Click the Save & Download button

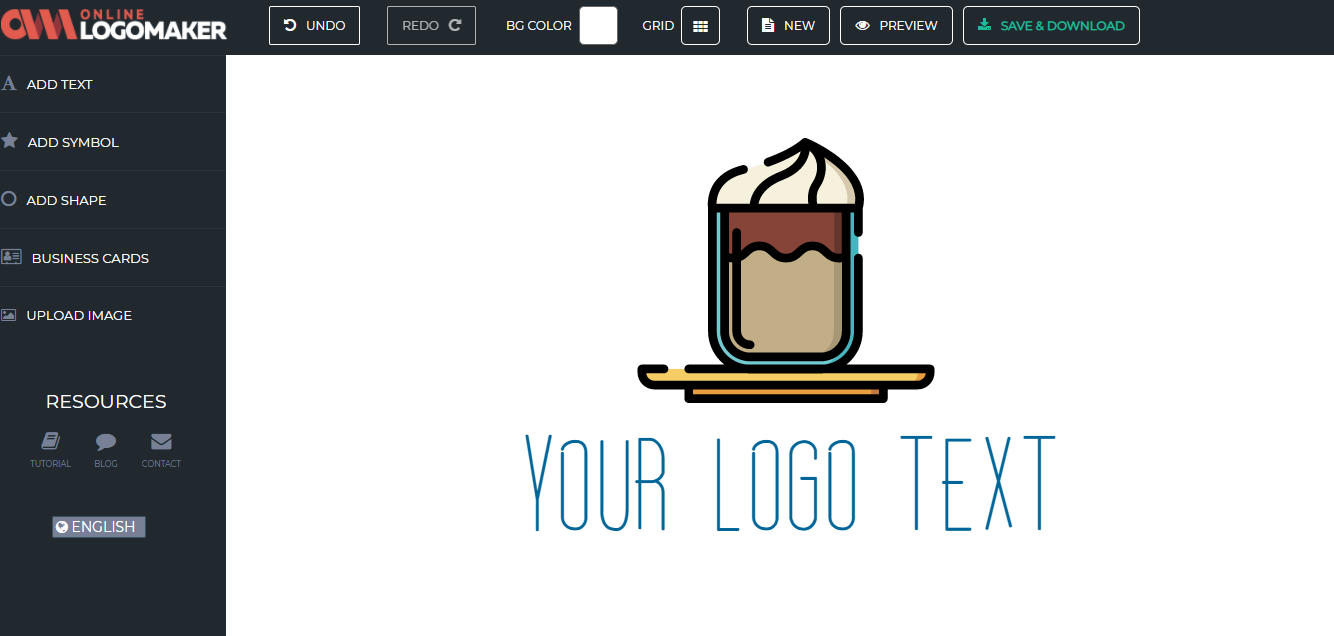tap(1051, 25)
